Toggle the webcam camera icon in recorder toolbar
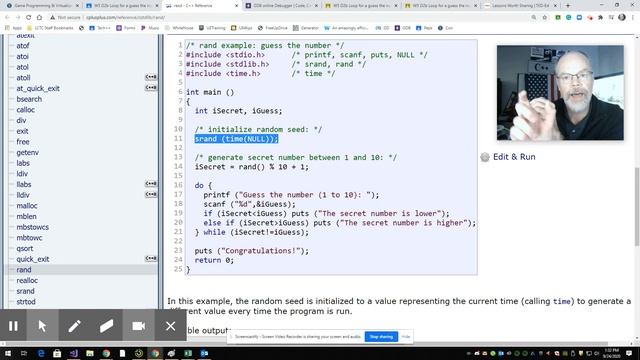The image size is (640, 360). click(x=138, y=326)
